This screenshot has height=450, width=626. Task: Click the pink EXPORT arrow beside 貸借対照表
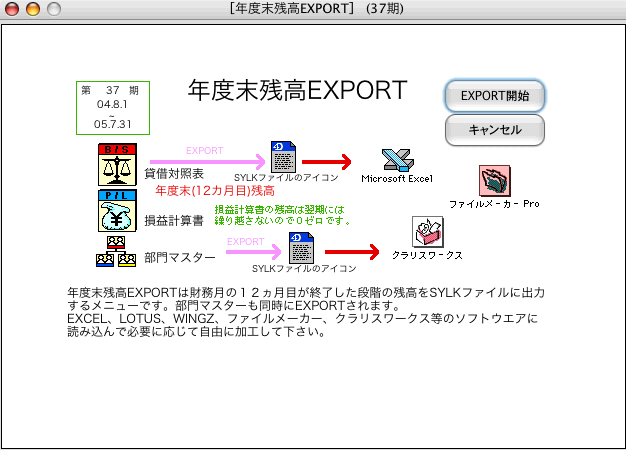pyautogui.click(x=206, y=161)
